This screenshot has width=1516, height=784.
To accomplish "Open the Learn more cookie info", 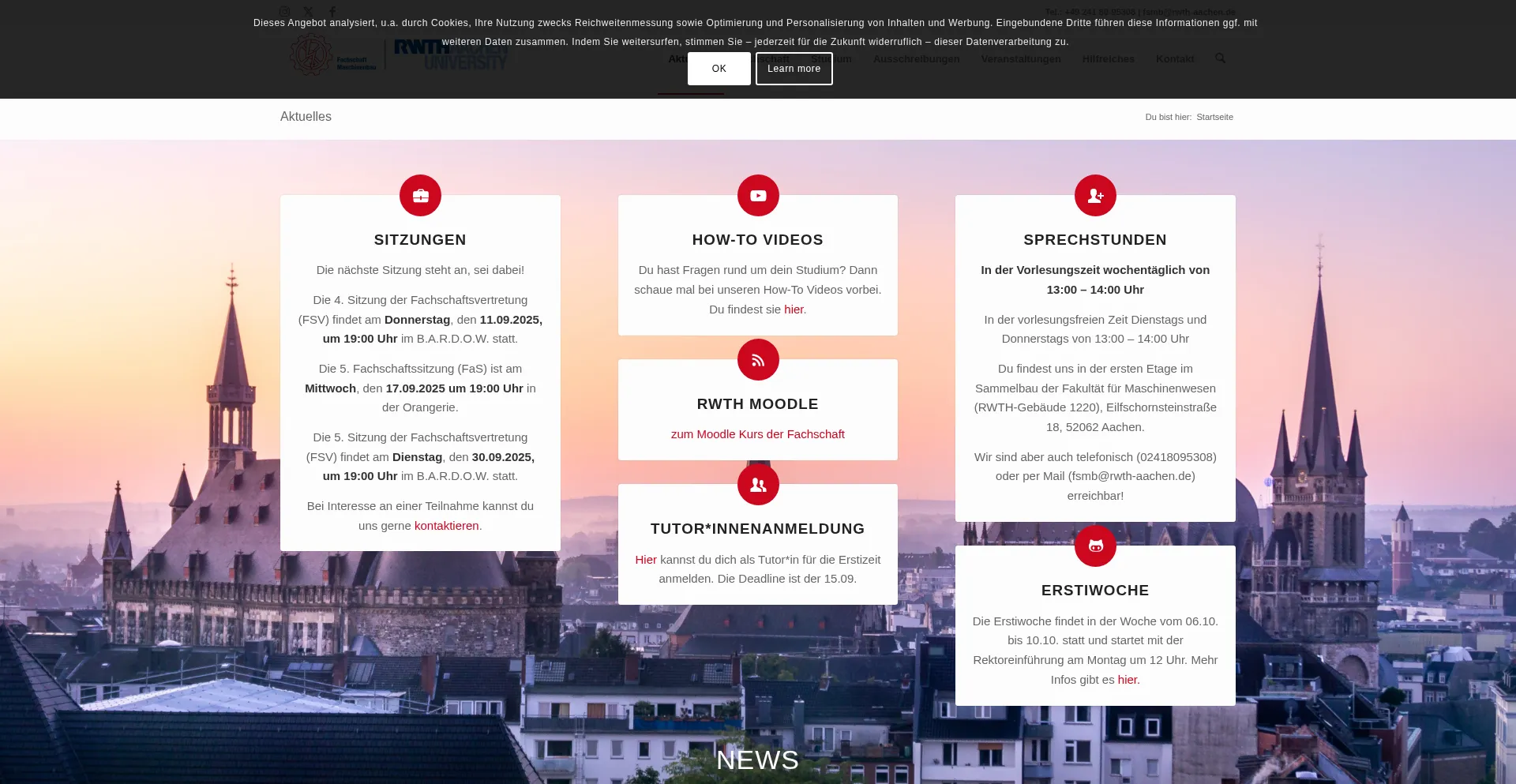I will point(794,69).
